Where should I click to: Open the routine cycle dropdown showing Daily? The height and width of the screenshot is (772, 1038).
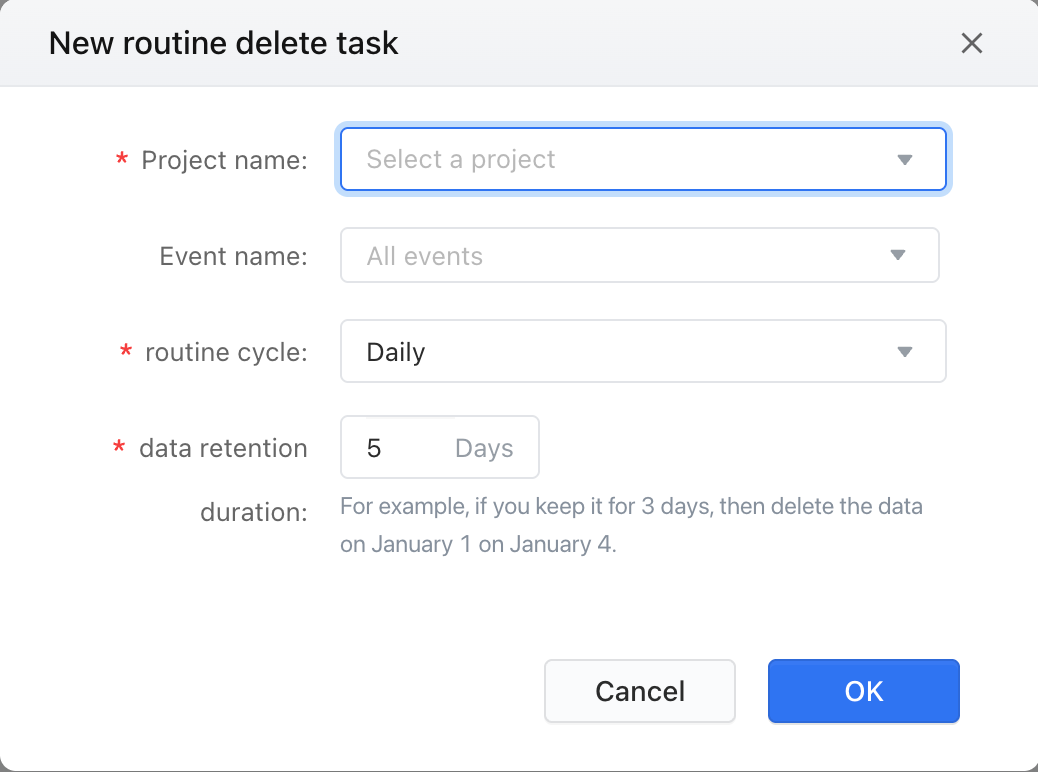pyautogui.click(x=643, y=352)
